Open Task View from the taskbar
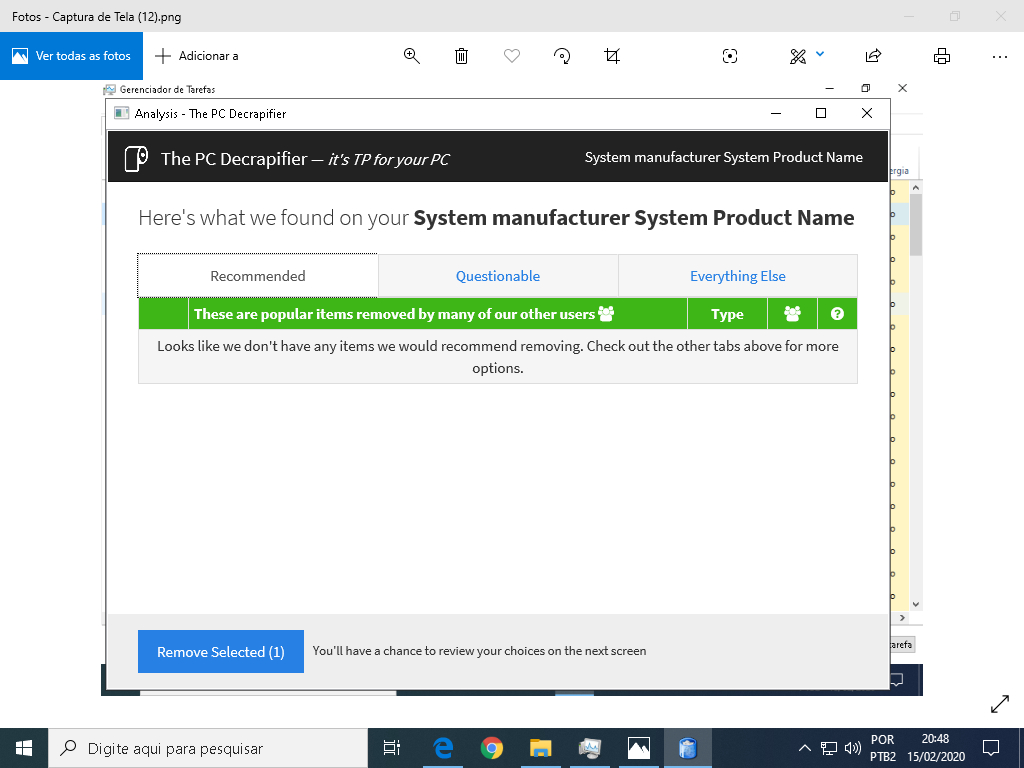The image size is (1024, 768). click(x=392, y=748)
